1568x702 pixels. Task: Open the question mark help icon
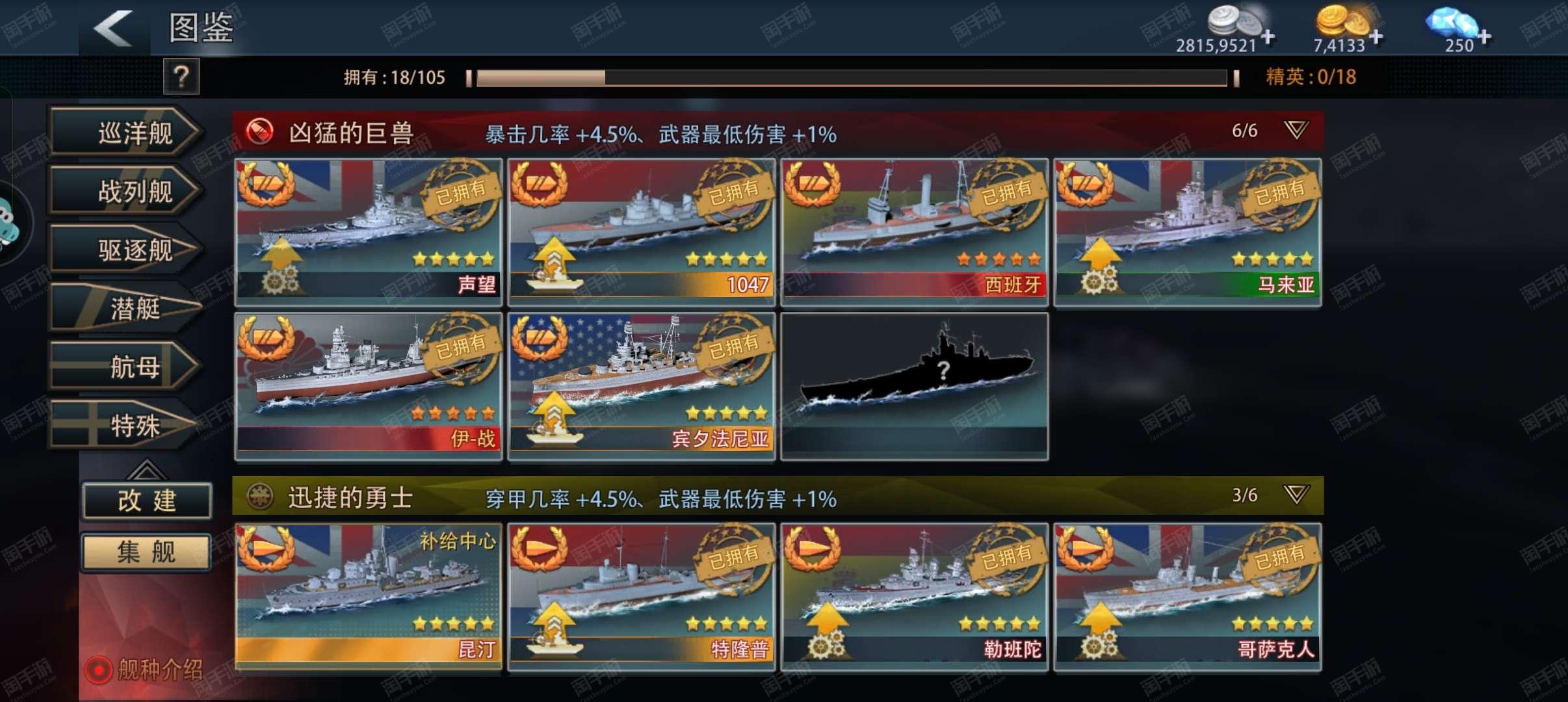(181, 77)
